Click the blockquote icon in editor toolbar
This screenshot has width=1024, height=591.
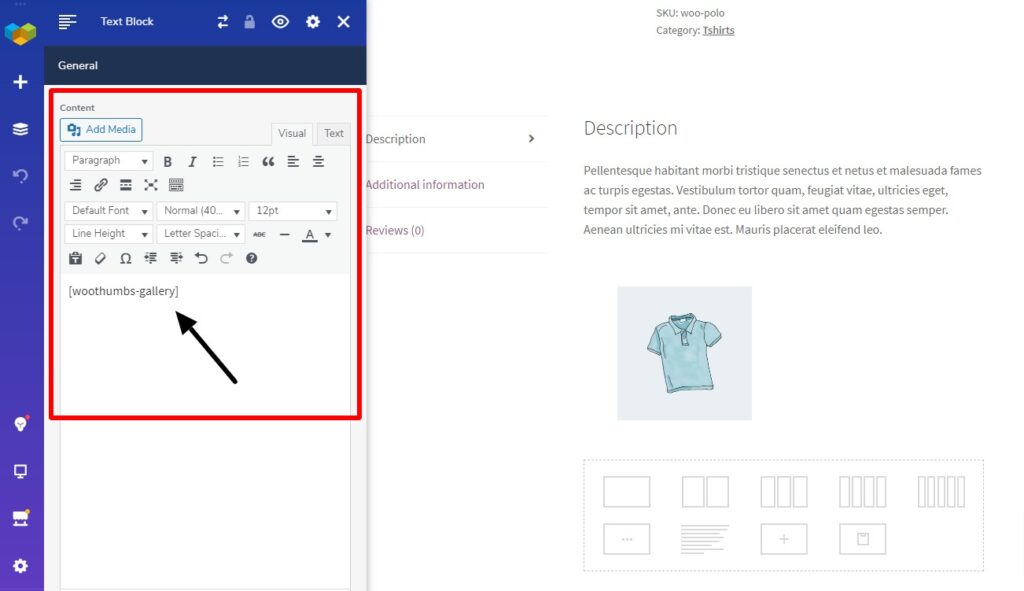[268, 161]
